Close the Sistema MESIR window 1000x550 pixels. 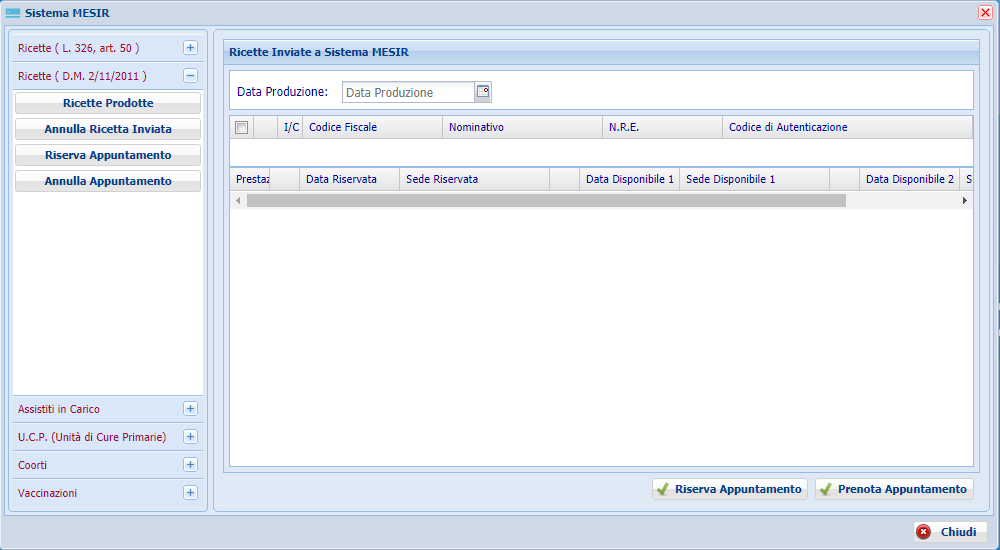click(985, 13)
